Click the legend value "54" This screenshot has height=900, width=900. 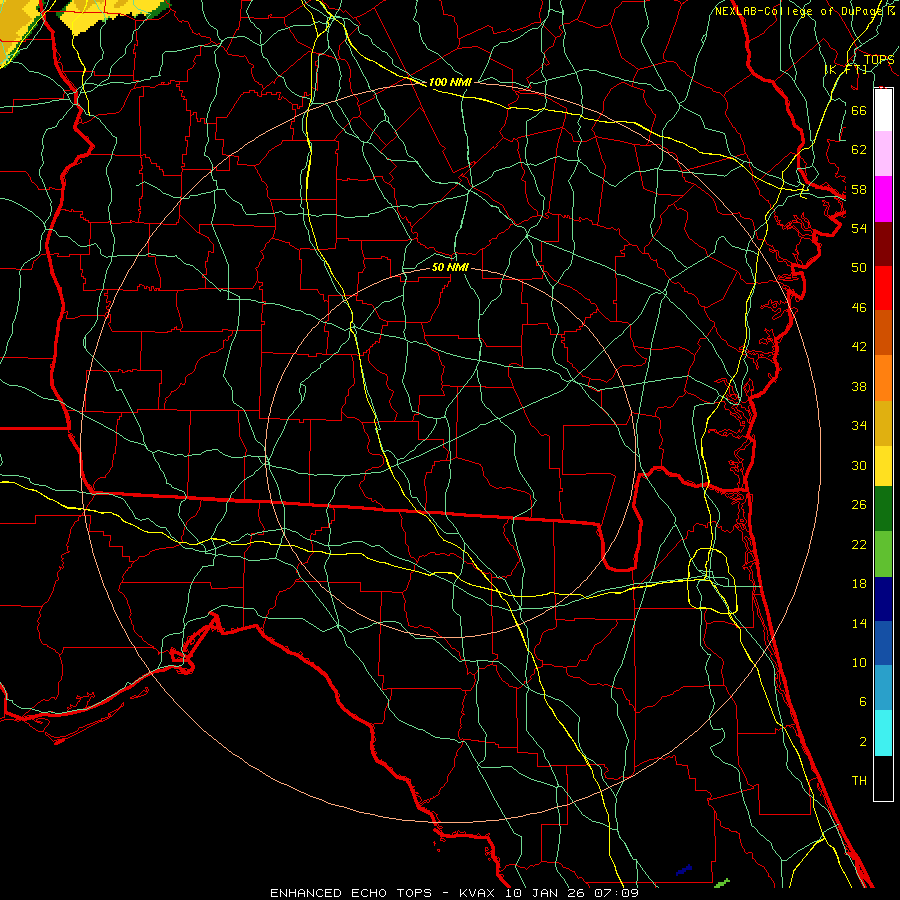click(x=859, y=228)
